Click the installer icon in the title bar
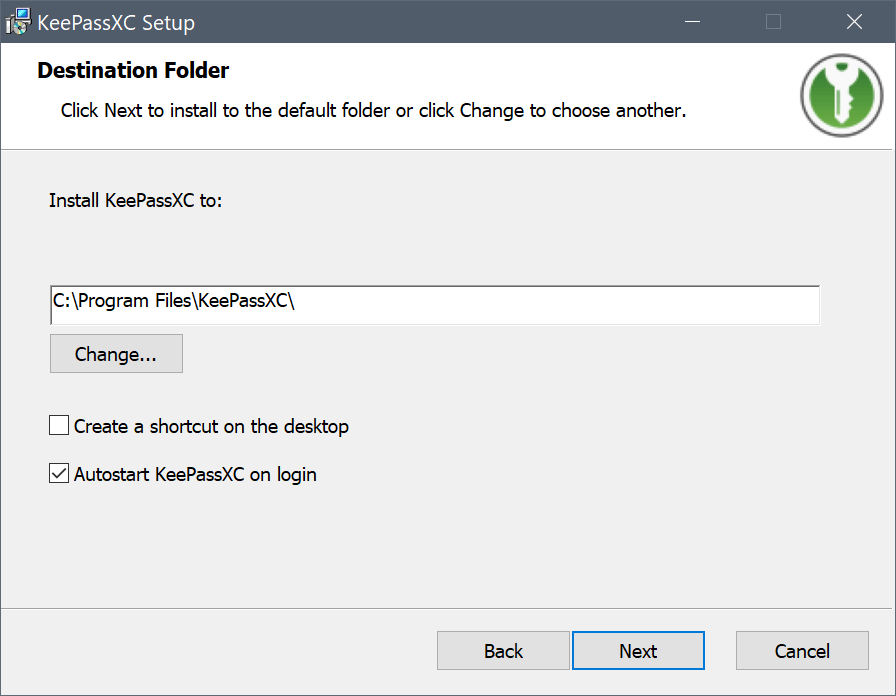Image resolution: width=896 pixels, height=696 pixels. point(18,21)
